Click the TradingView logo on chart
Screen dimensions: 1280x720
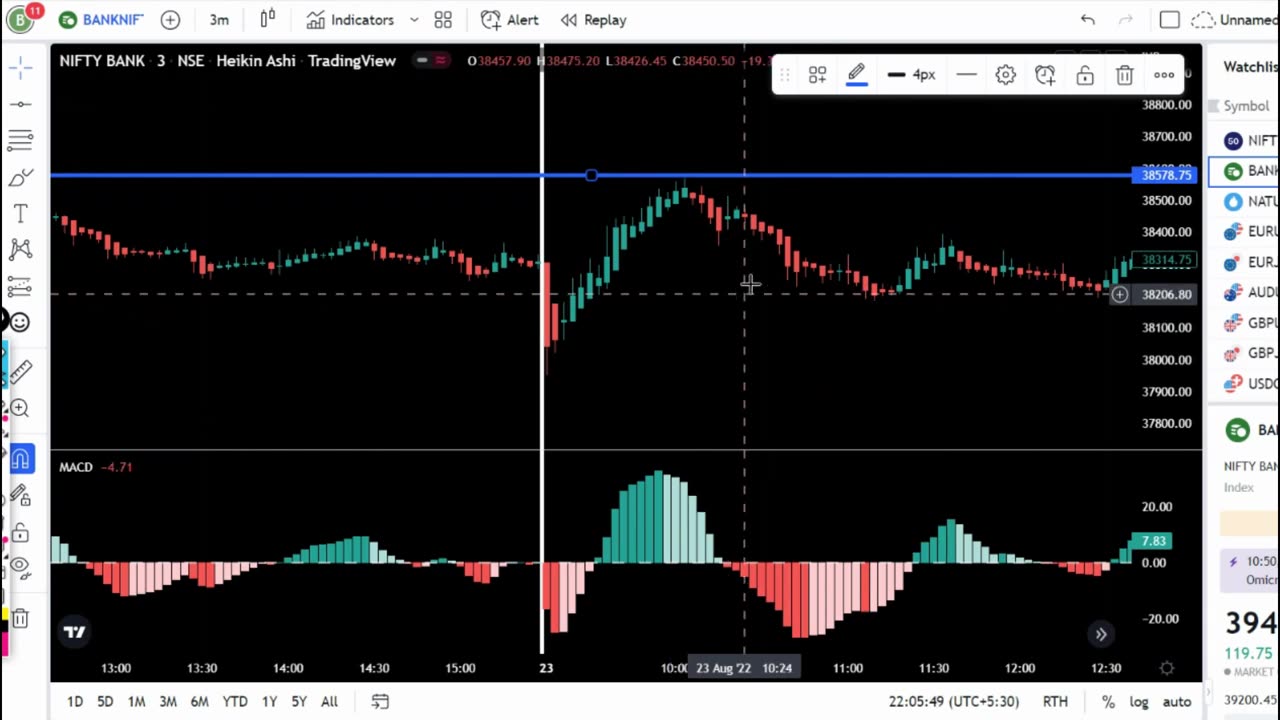74,632
